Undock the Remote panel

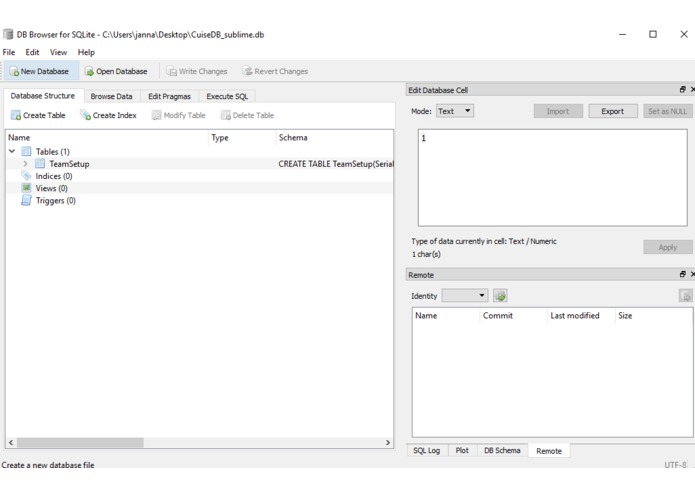(x=683, y=275)
